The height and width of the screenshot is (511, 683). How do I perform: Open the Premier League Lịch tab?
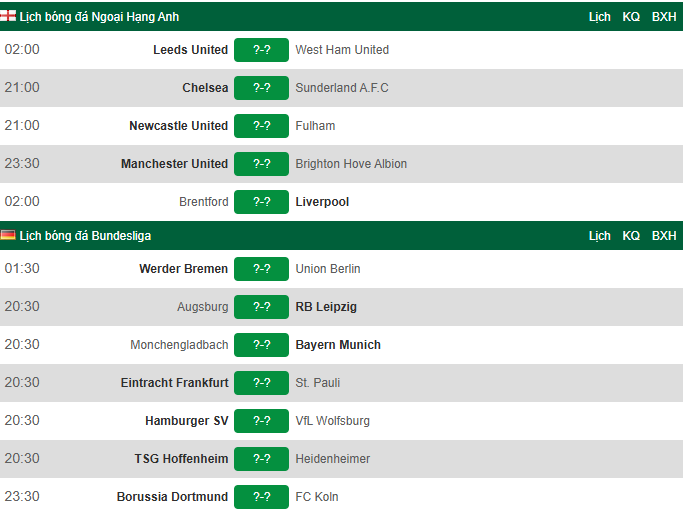click(600, 17)
